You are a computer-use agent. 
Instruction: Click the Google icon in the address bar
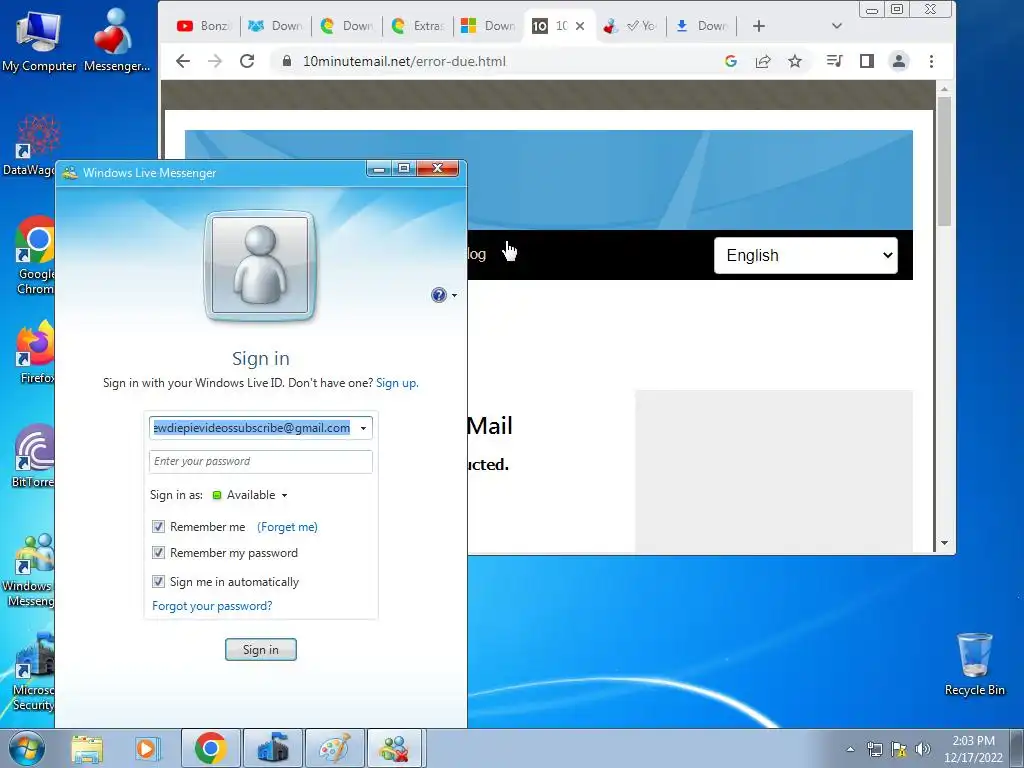pyautogui.click(x=731, y=61)
